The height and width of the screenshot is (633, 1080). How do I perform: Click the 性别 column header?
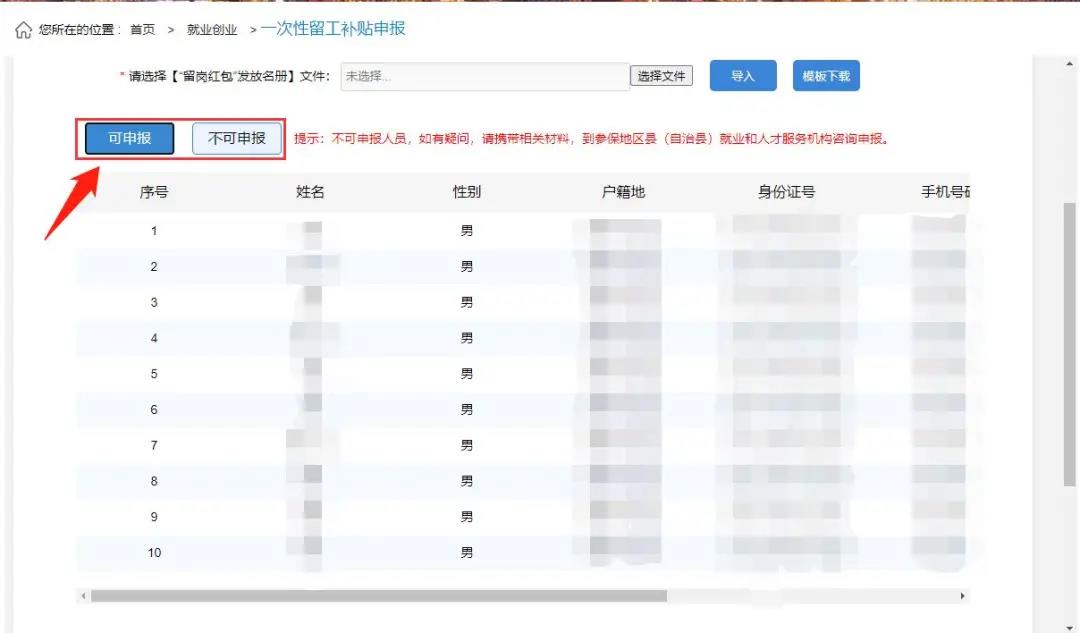pos(467,191)
